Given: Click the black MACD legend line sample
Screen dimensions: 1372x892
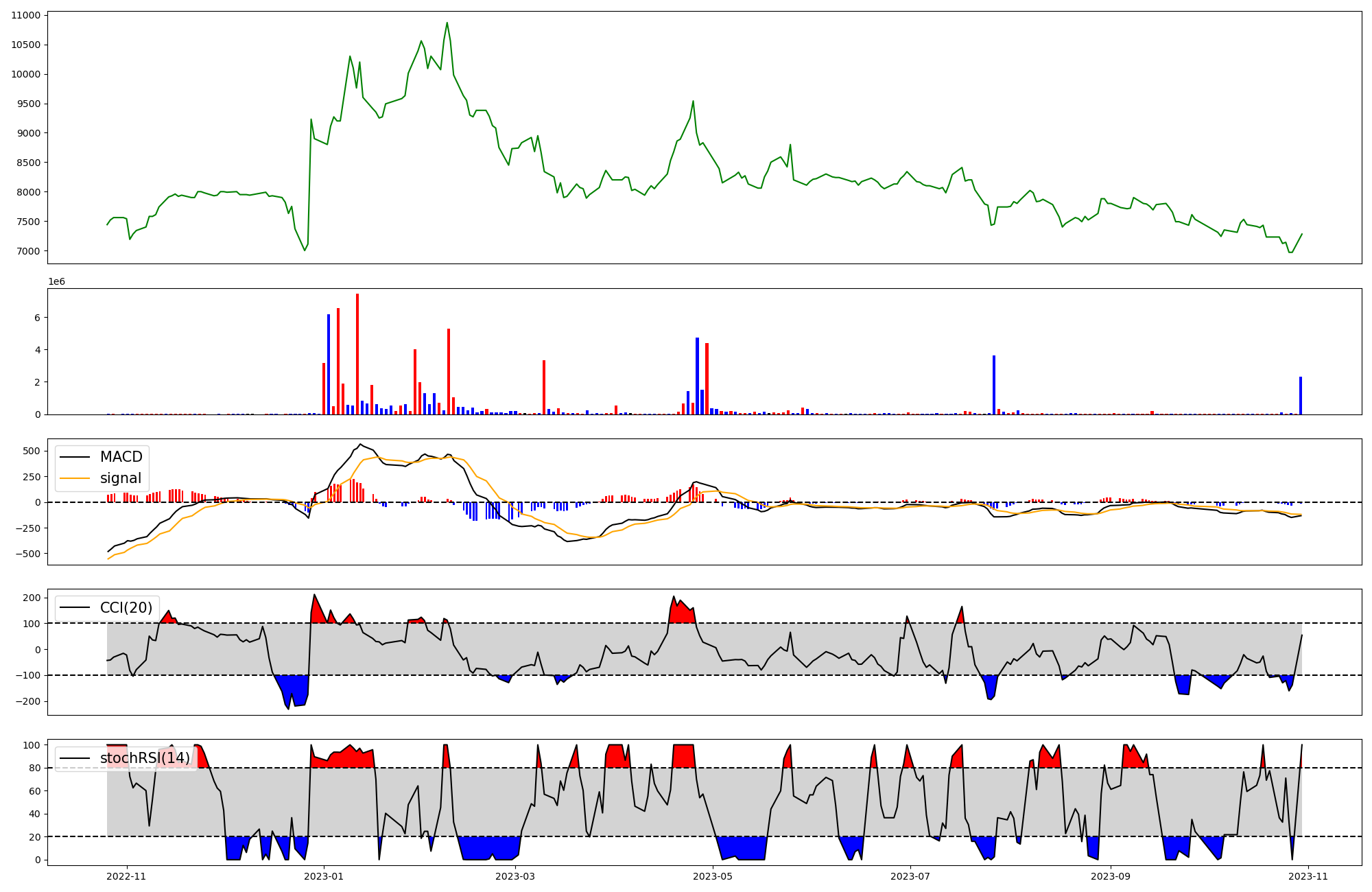Looking at the screenshot, I should point(75,457).
